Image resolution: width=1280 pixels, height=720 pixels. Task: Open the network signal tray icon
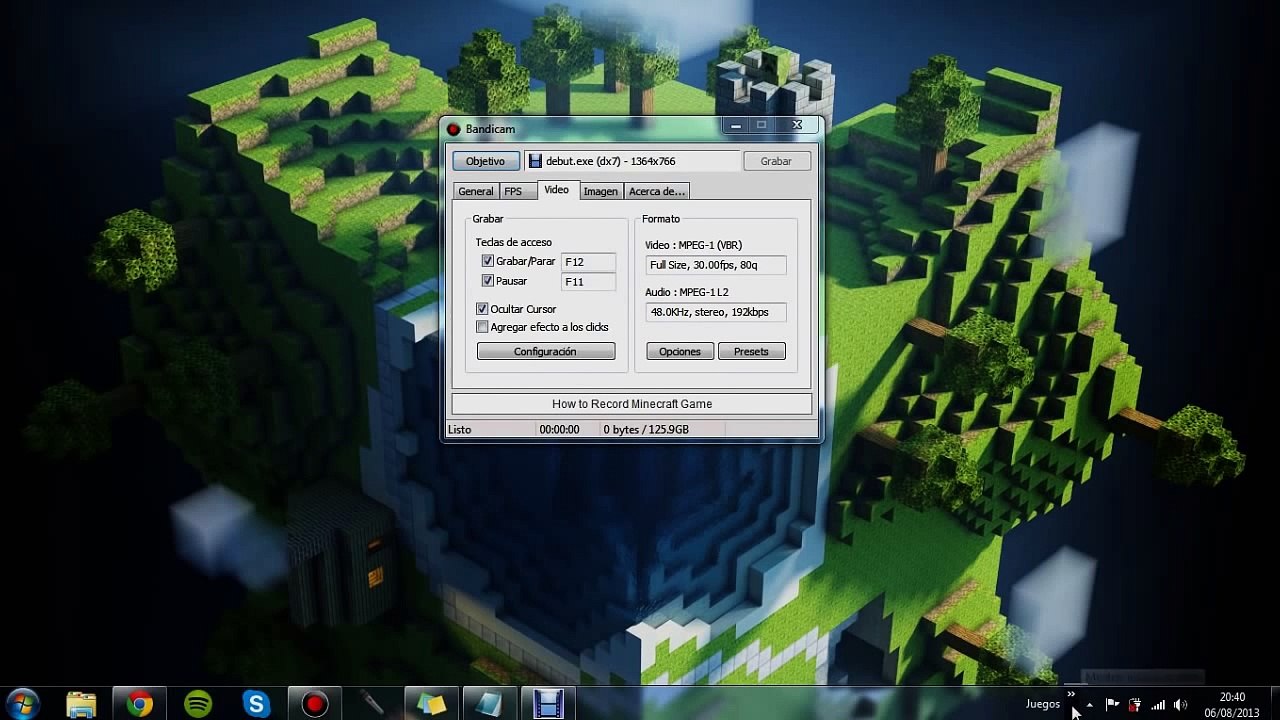pyautogui.click(x=1158, y=704)
